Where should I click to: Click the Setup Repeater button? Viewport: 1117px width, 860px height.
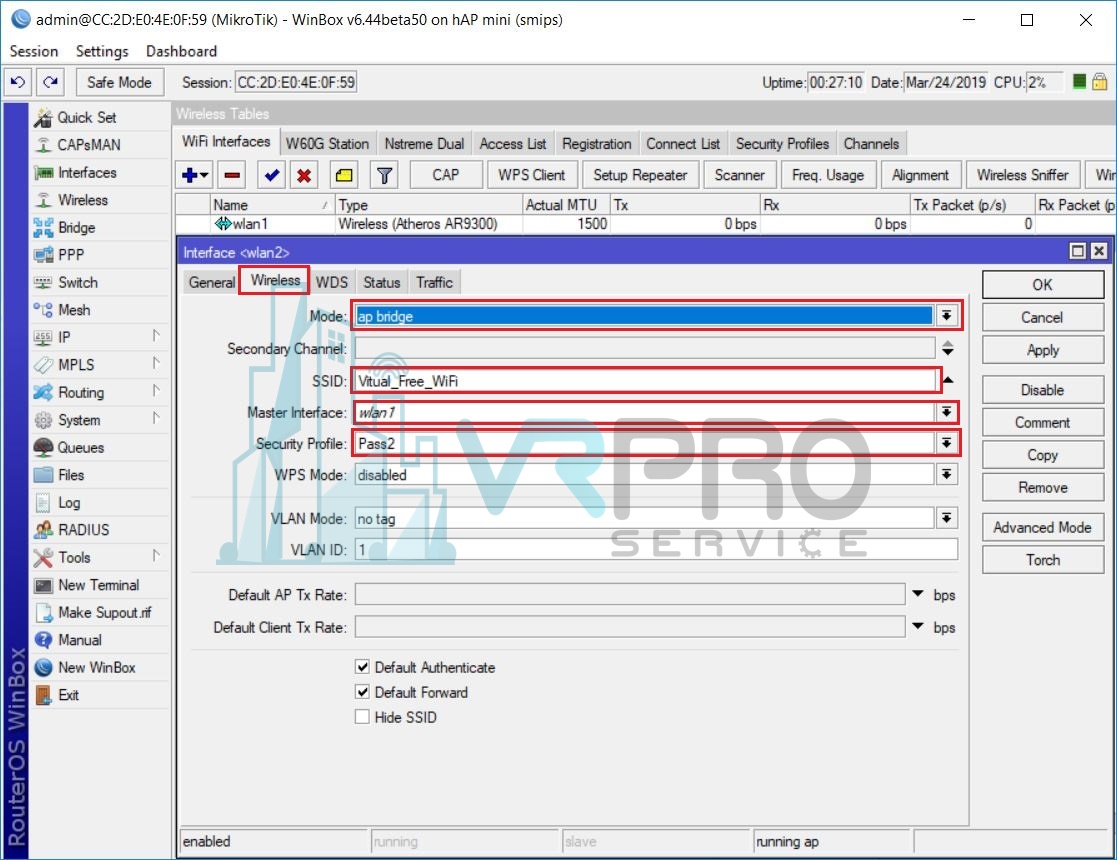coord(640,175)
